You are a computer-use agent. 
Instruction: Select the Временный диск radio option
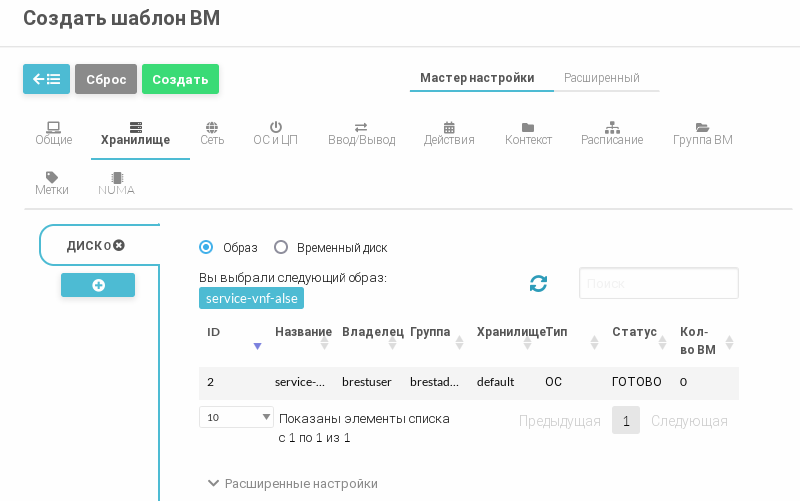(x=281, y=247)
